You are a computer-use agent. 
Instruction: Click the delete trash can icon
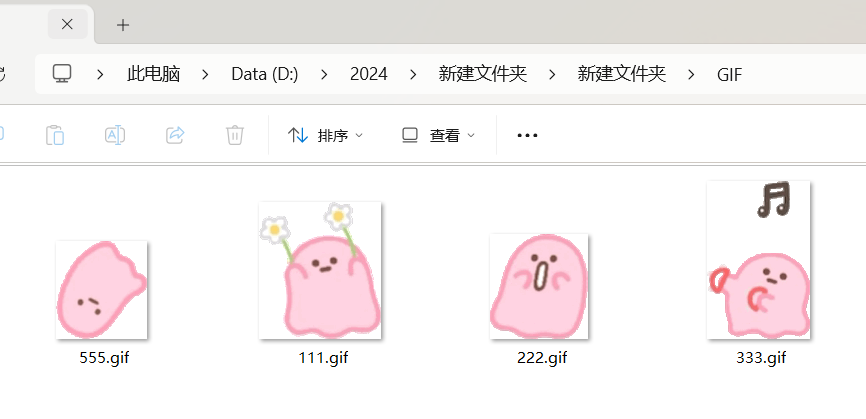click(x=235, y=135)
